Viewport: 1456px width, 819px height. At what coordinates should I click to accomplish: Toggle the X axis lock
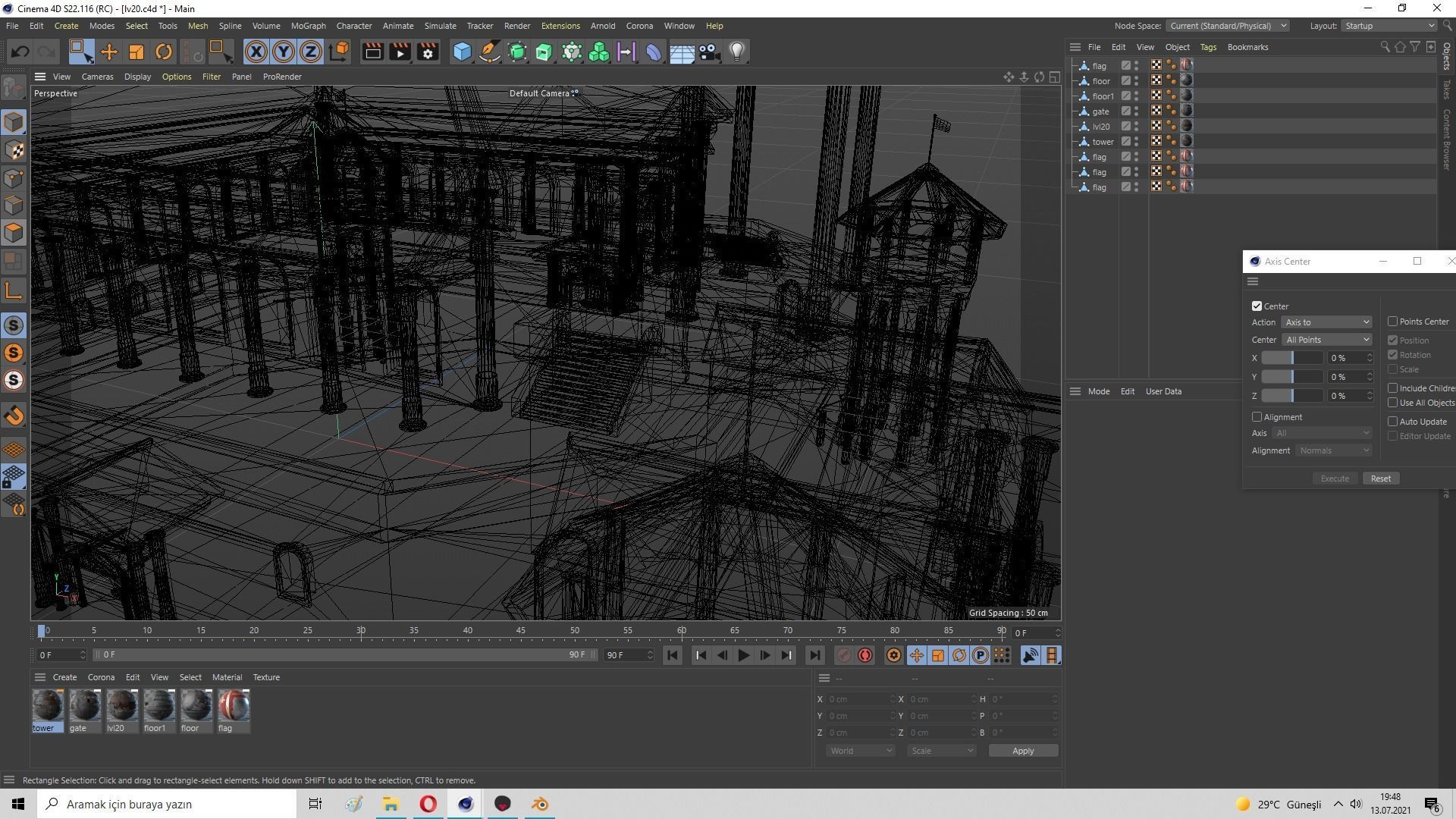[256, 52]
